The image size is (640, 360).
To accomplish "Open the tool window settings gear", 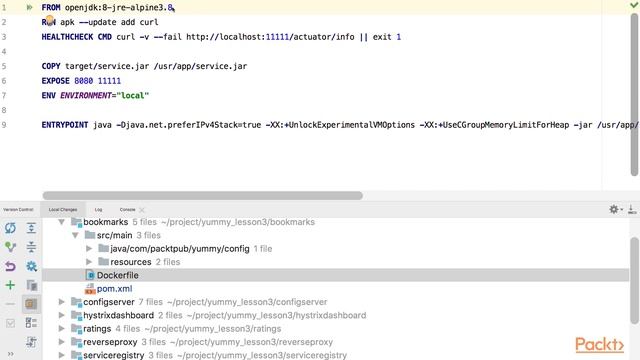I will tap(614, 209).
